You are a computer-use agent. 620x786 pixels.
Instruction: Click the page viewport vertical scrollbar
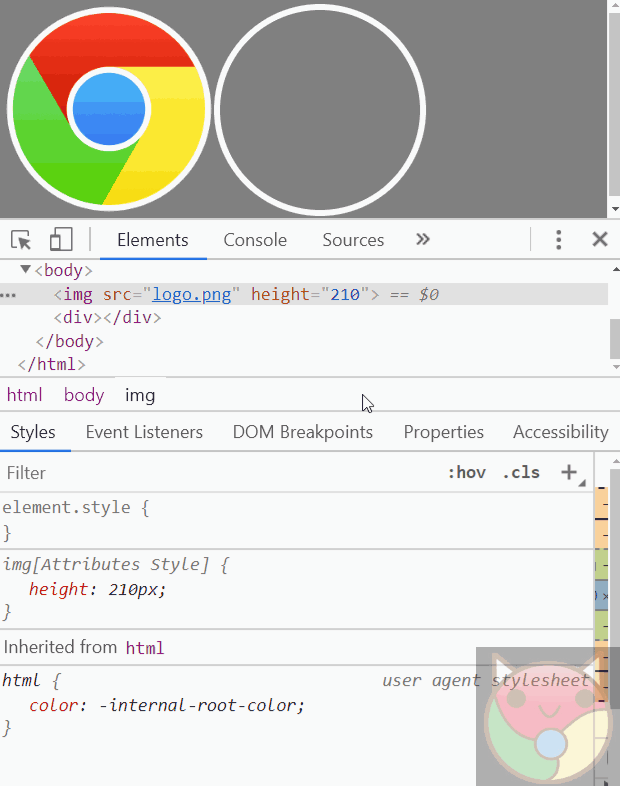pyautogui.click(x=614, y=105)
